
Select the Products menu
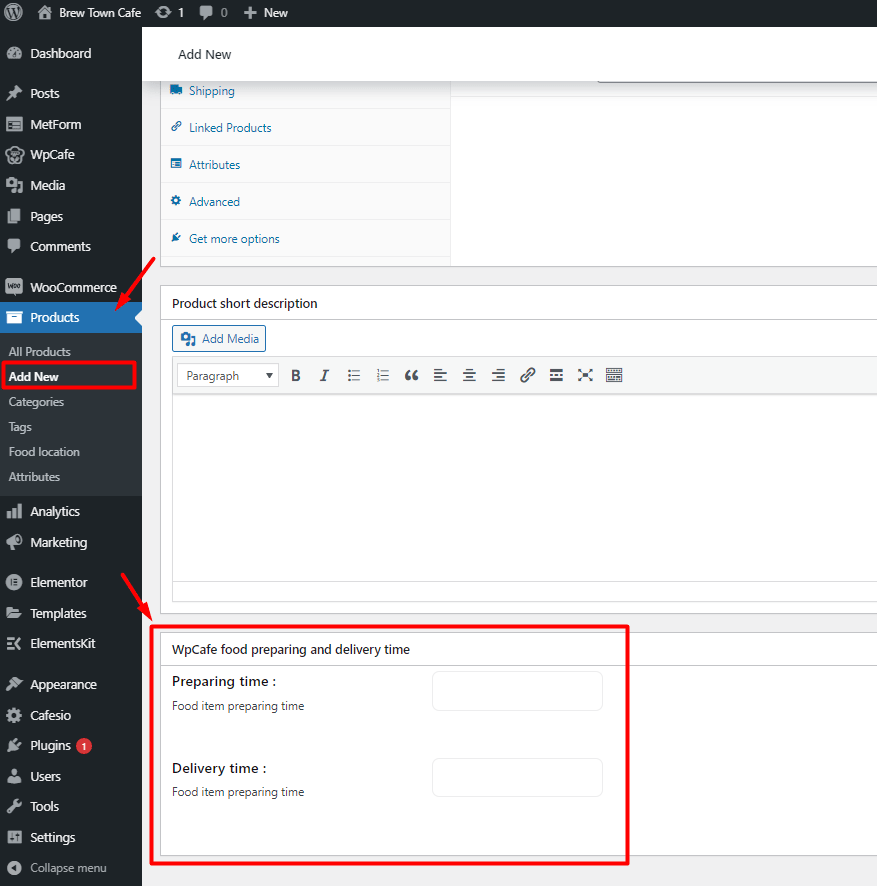pyautogui.click(x=71, y=318)
